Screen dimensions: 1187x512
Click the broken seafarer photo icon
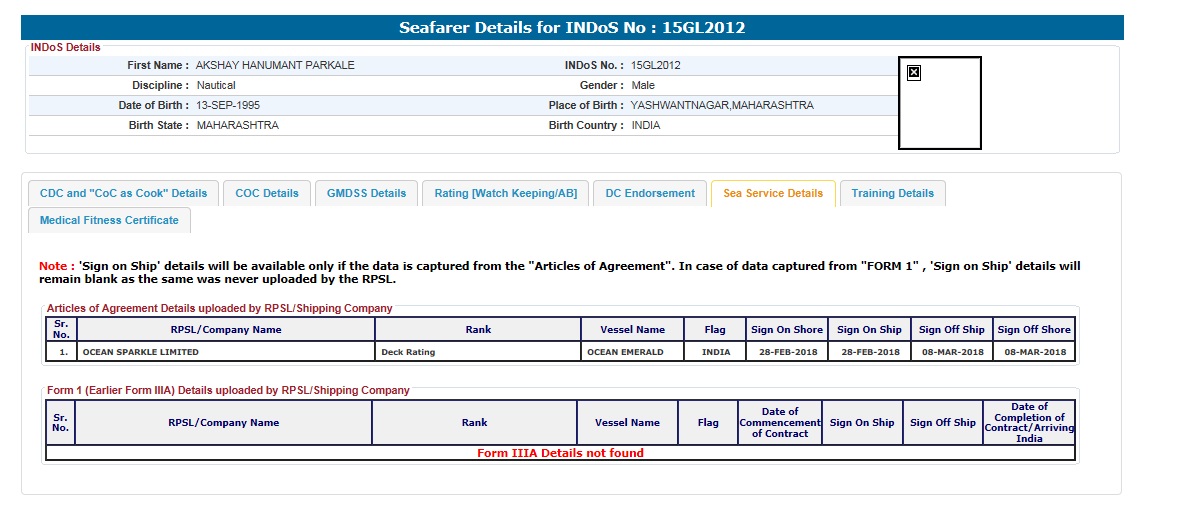coord(913,72)
